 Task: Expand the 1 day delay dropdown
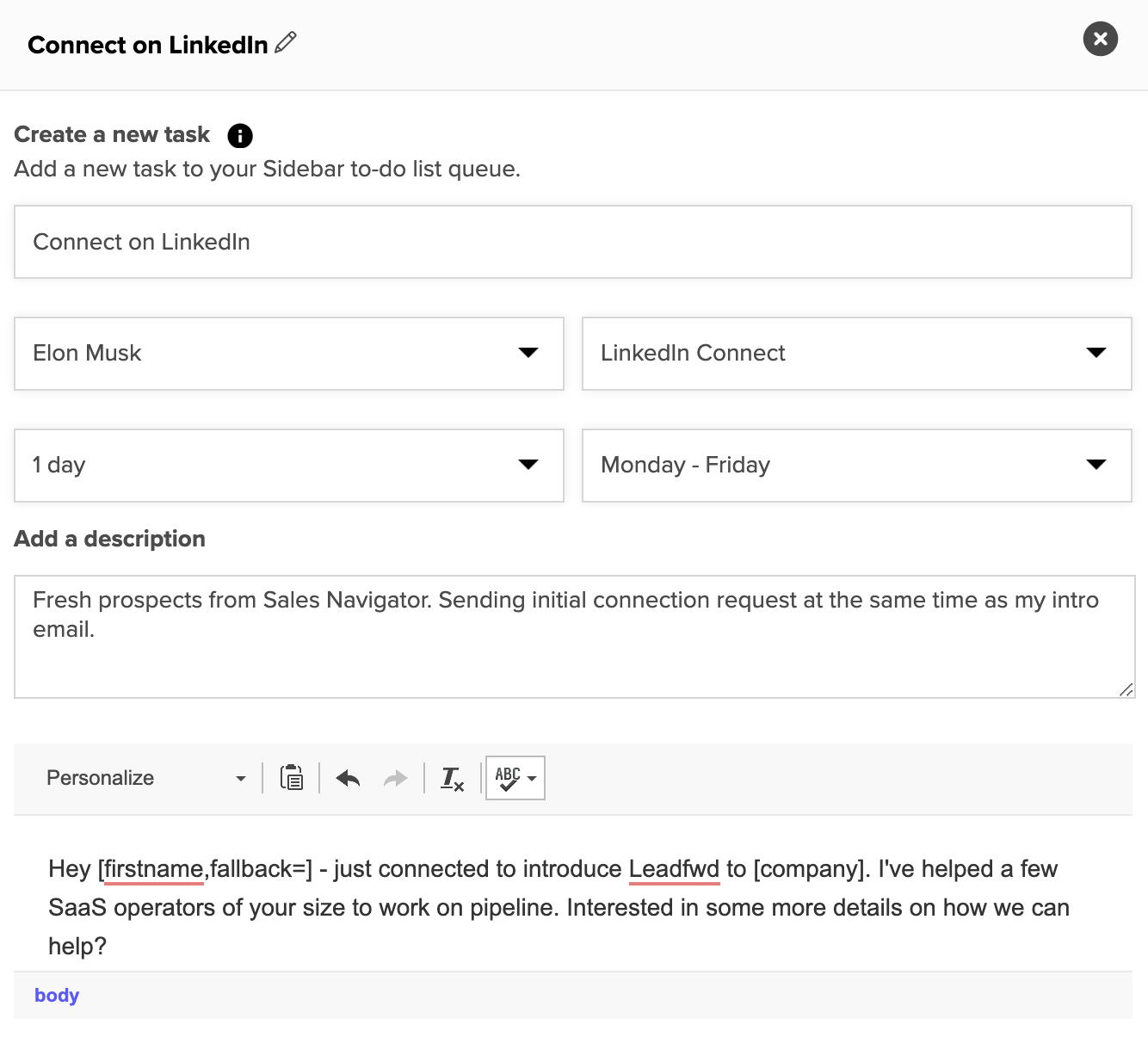289,466
